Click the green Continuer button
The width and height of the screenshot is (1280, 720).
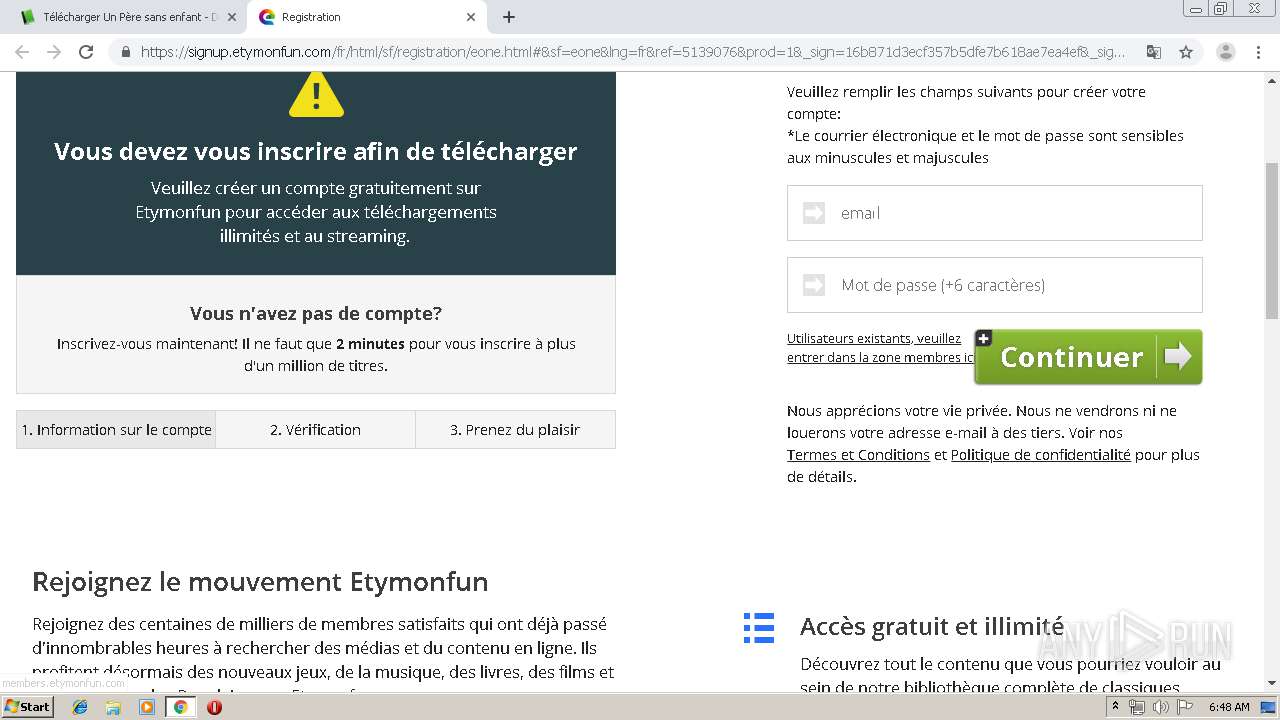(x=1088, y=357)
